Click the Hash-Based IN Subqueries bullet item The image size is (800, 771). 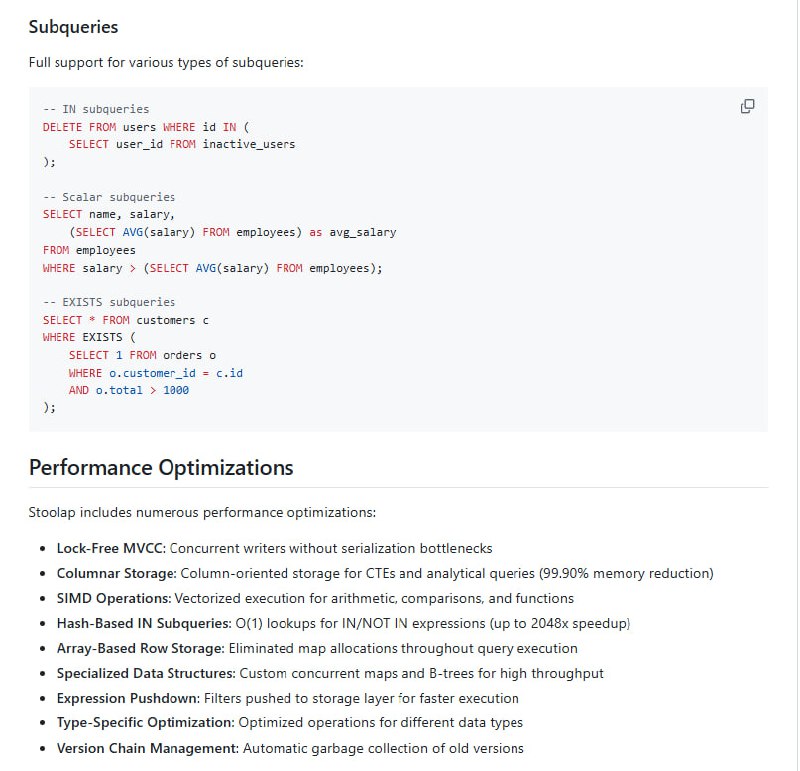tap(343, 623)
